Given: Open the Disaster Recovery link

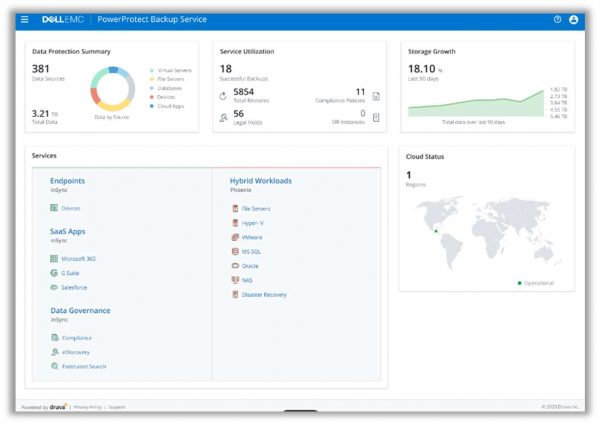Looking at the screenshot, I should point(264,295).
